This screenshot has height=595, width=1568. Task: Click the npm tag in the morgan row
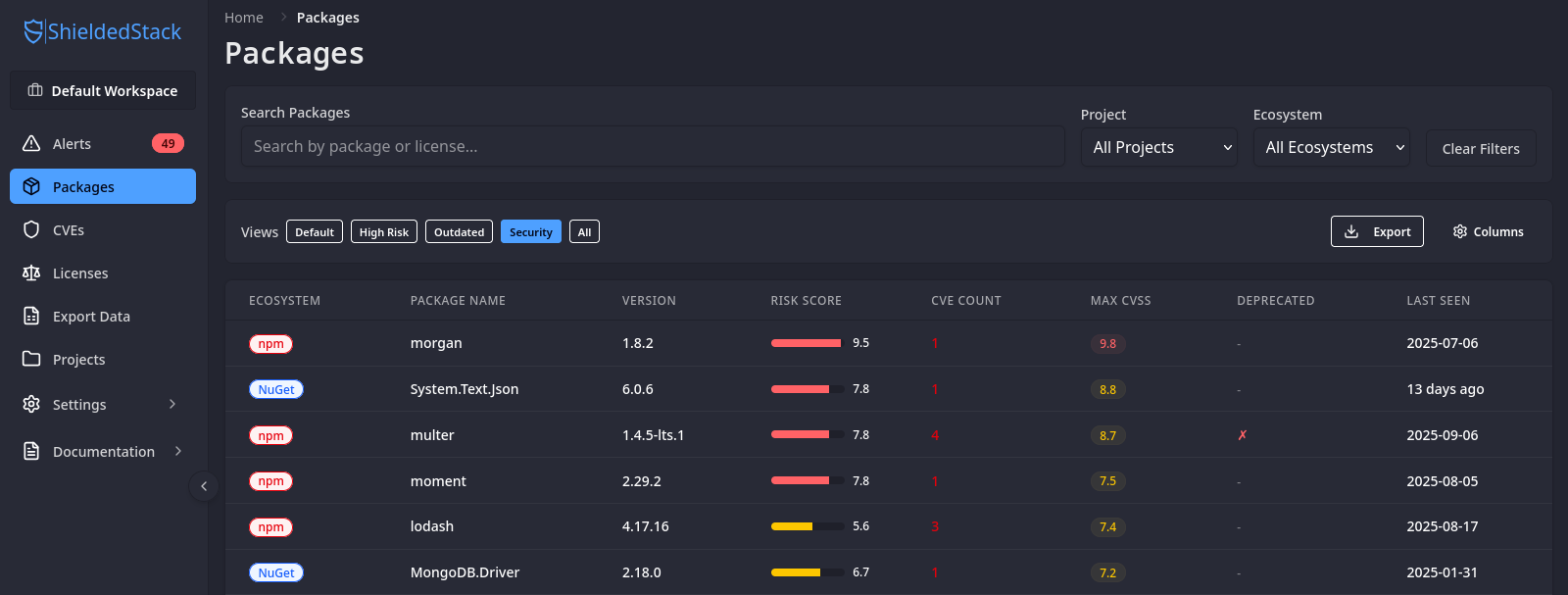[271, 344]
